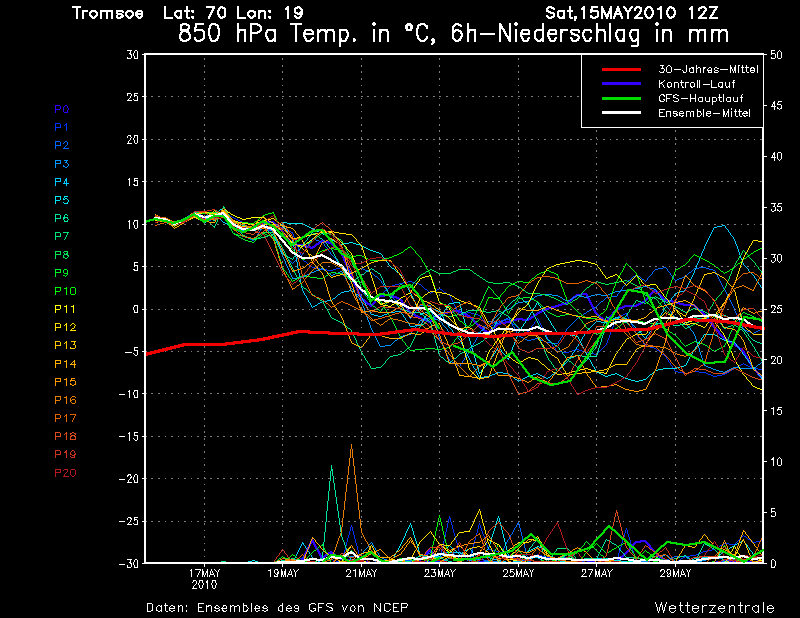Viewport: 800px width, 618px height.
Task: Click the P20 ensemble member label
Action: [x=64, y=473]
